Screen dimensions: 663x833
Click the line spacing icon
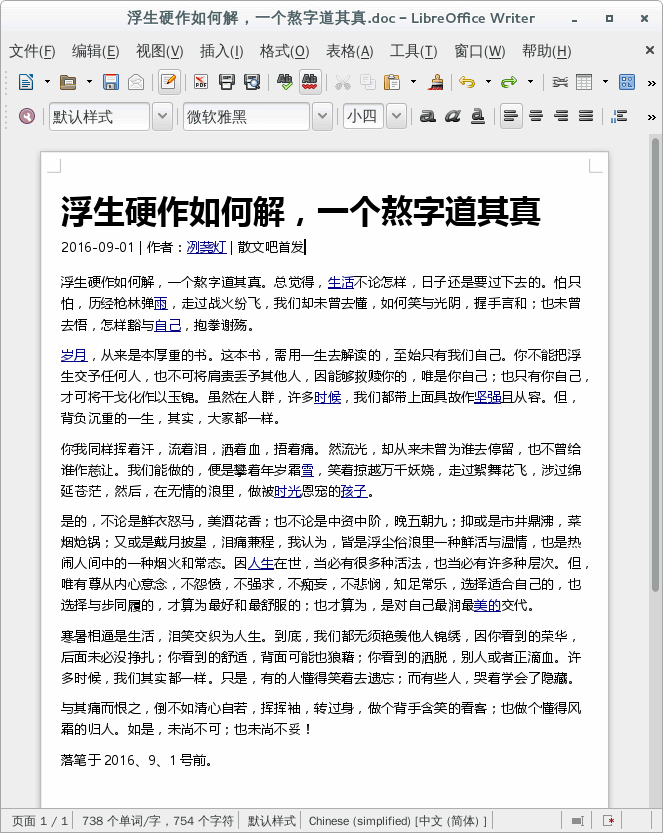coord(619,116)
